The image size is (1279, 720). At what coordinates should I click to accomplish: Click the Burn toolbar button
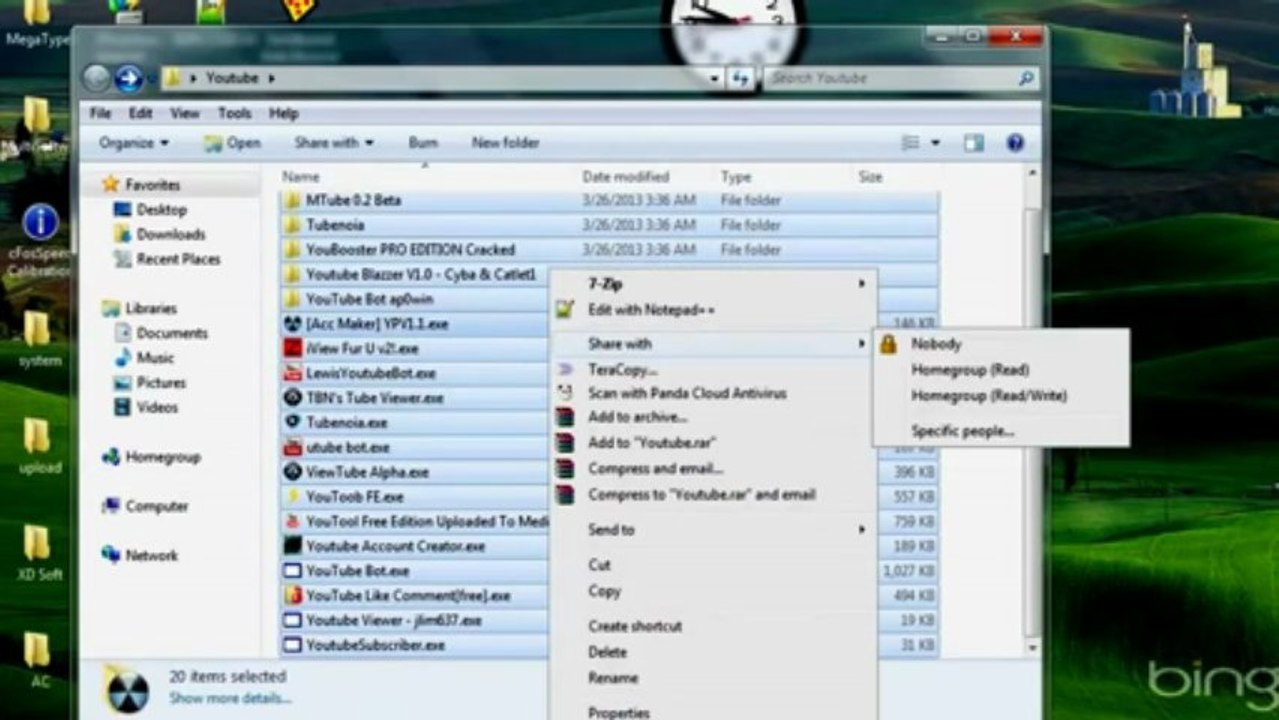tap(423, 143)
